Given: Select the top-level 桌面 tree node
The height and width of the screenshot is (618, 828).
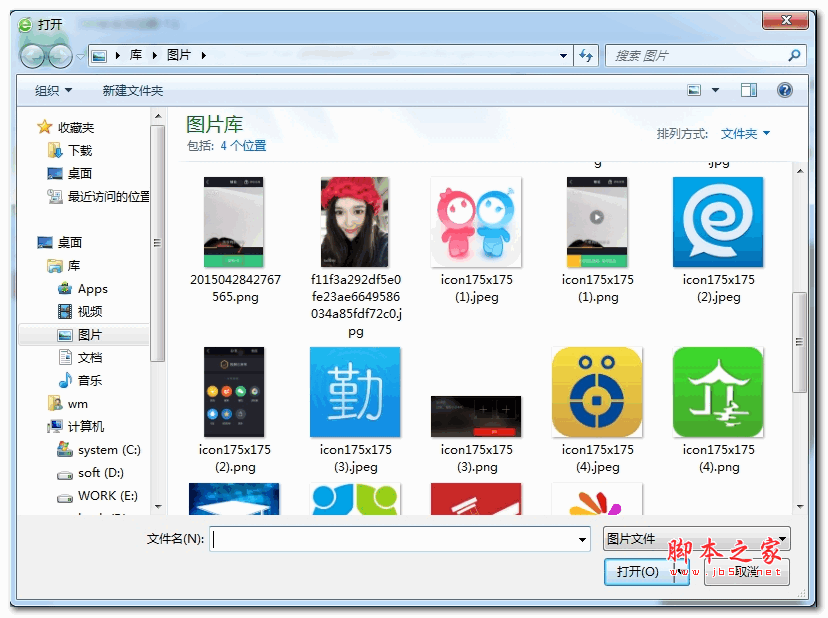Looking at the screenshot, I should tap(60, 242).
